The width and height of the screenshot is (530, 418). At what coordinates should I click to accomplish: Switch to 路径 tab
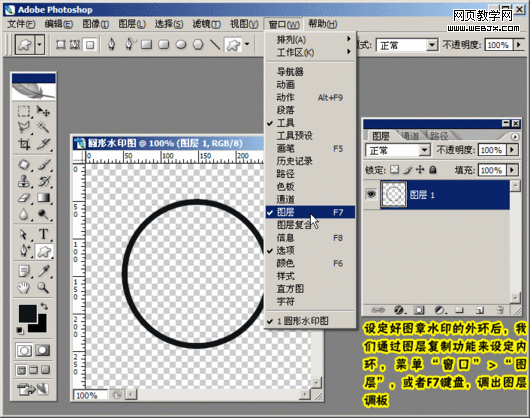[439, 136]
